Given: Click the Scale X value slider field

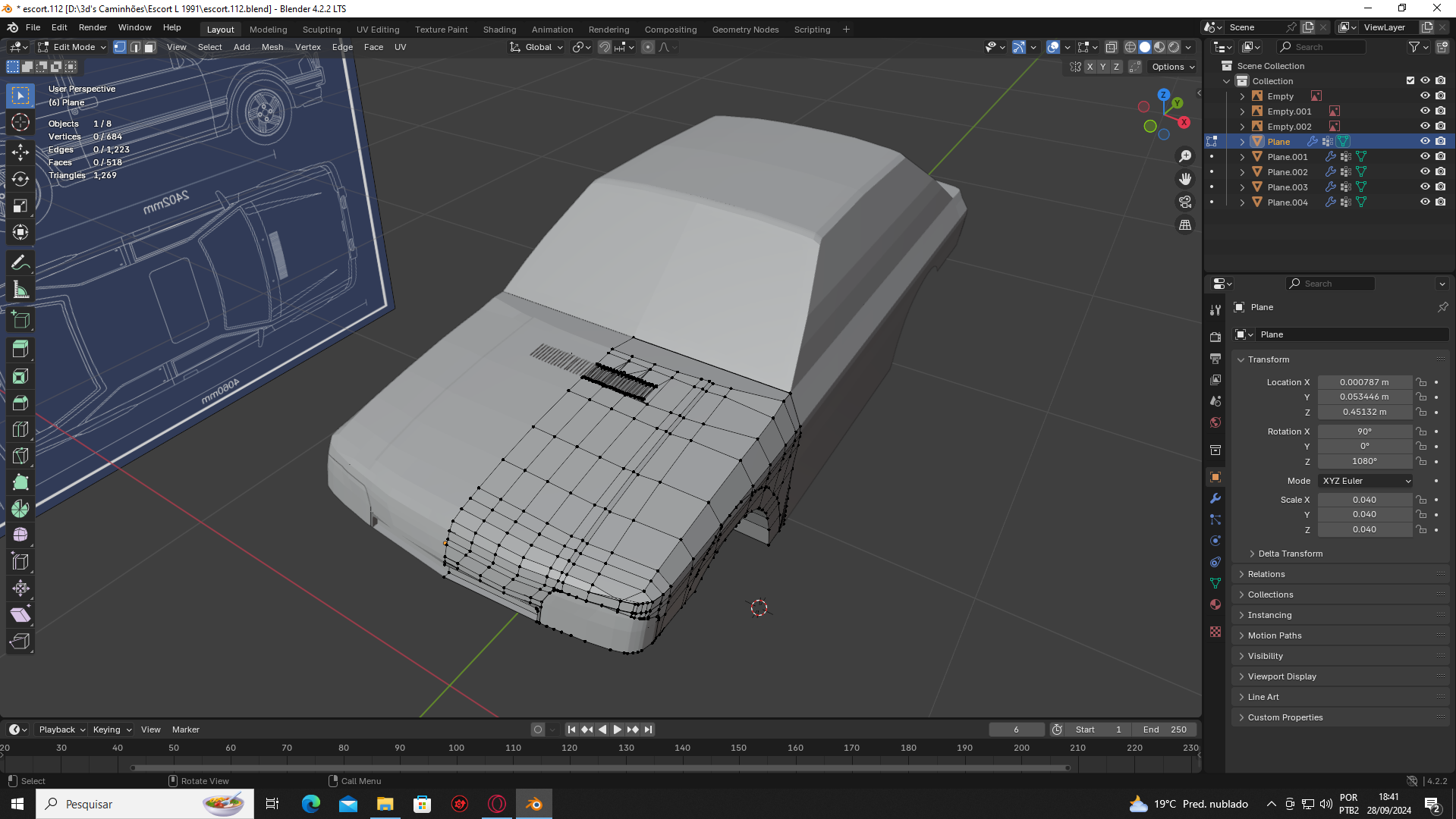Looking at the screenshot, I should (1363, 500).
